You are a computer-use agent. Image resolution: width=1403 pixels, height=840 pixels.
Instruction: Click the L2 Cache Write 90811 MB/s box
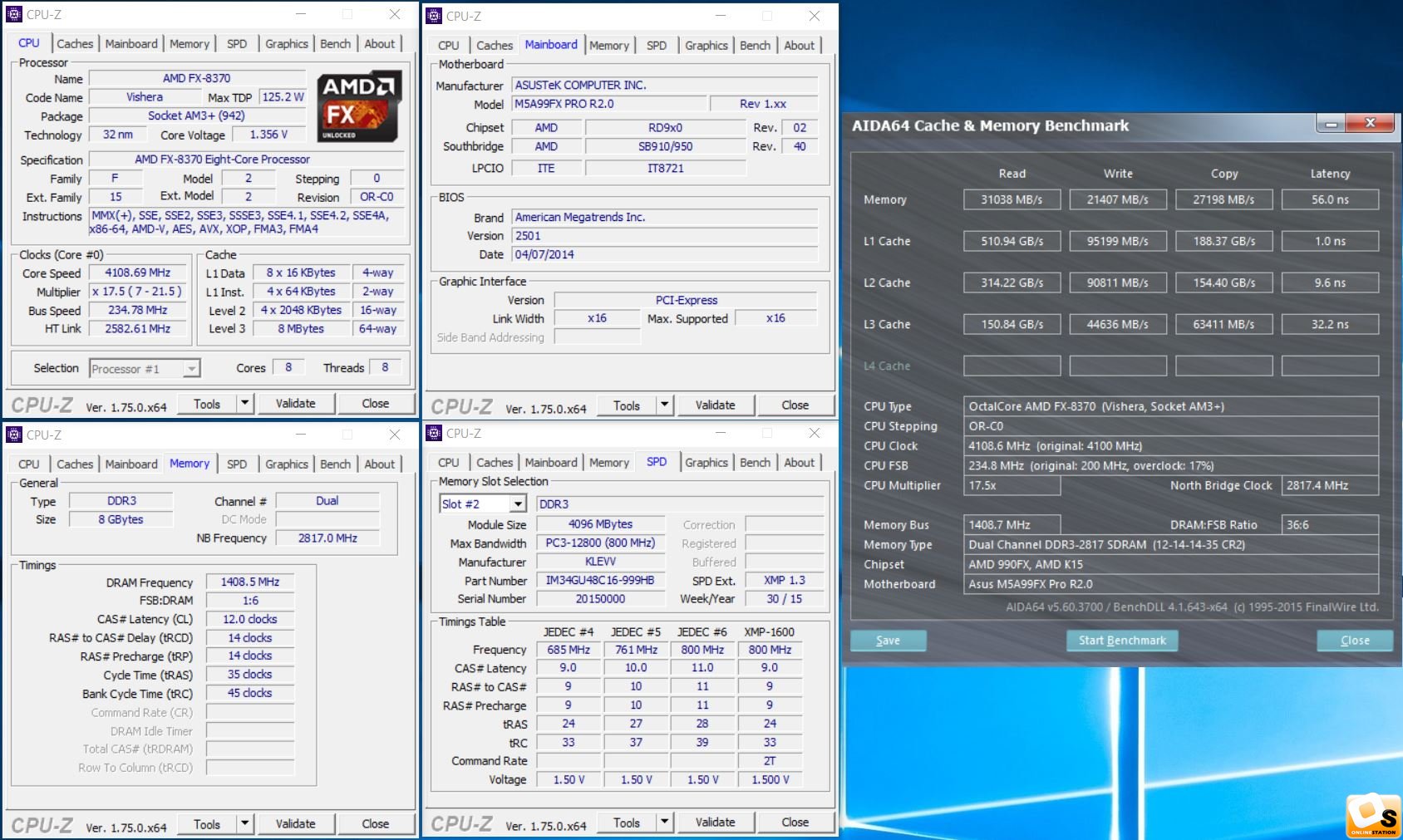tap(1118, 282)
